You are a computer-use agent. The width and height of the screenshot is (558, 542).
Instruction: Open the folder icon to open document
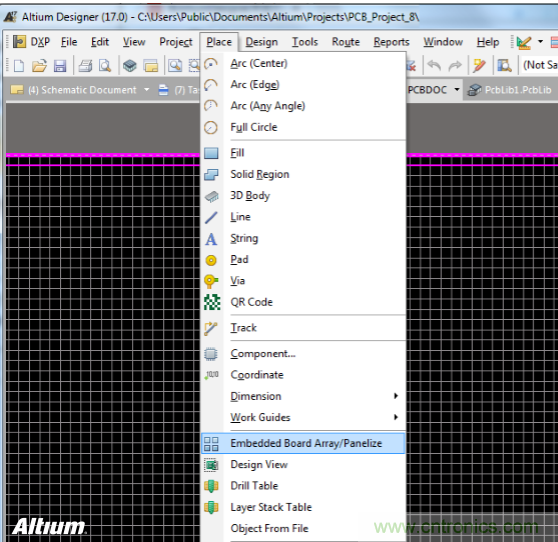(39, 65)
